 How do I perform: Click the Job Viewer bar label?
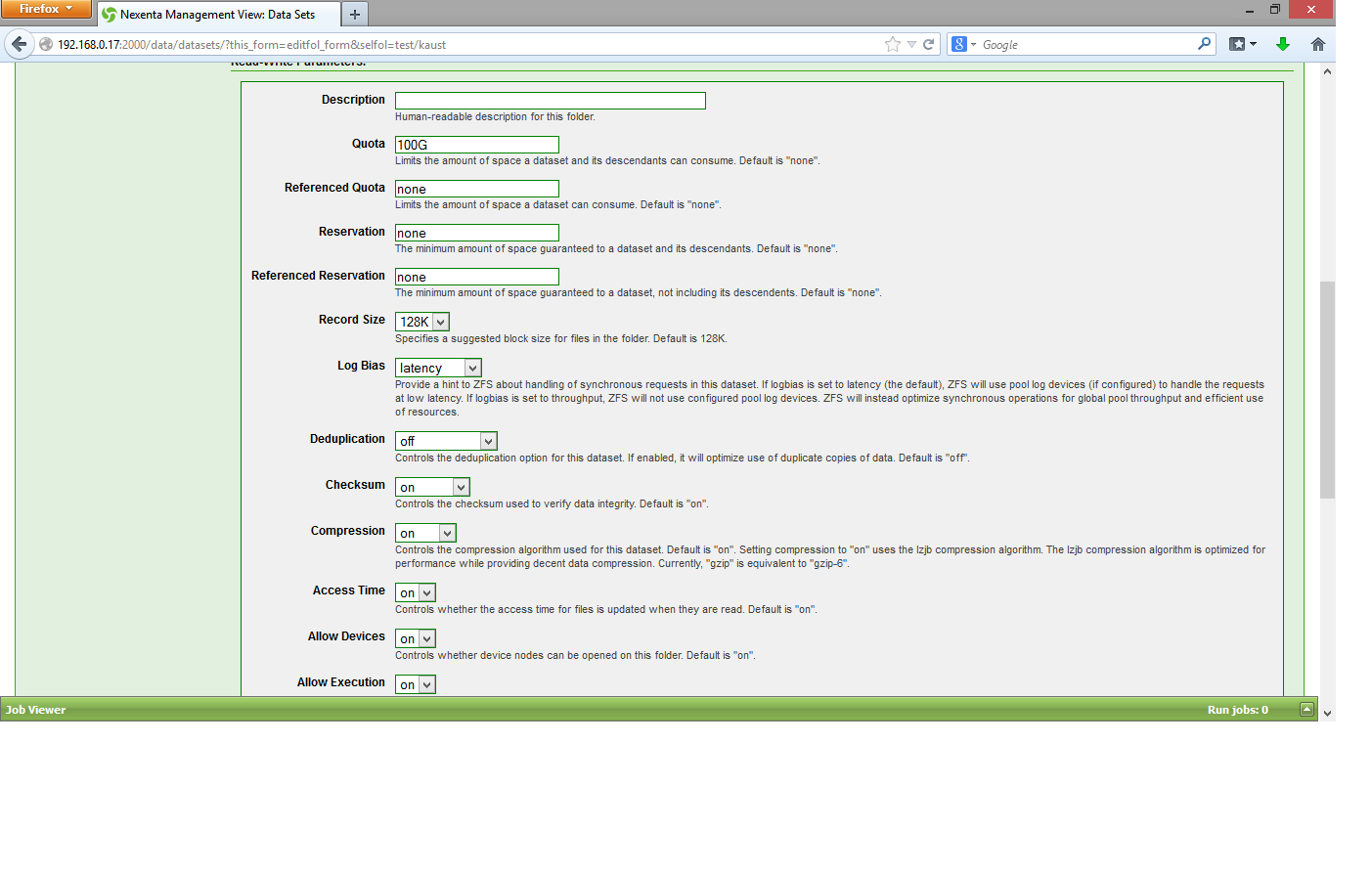click(x=35, y=710)
